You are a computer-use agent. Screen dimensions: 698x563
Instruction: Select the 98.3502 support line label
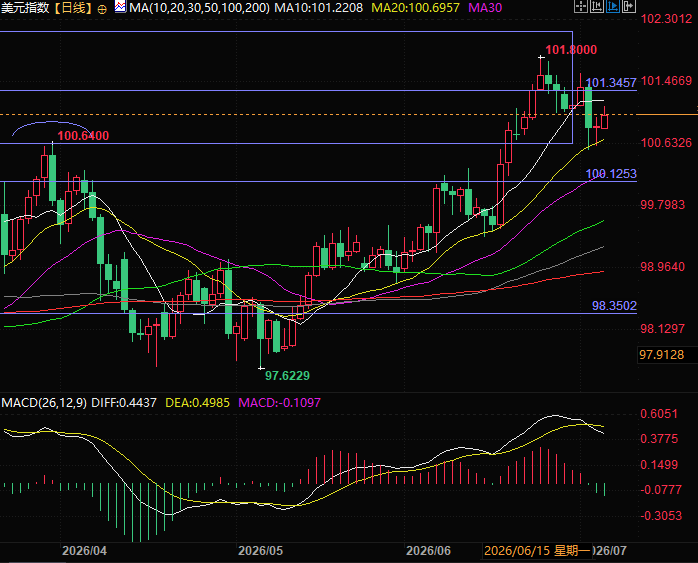pos(614,306)
